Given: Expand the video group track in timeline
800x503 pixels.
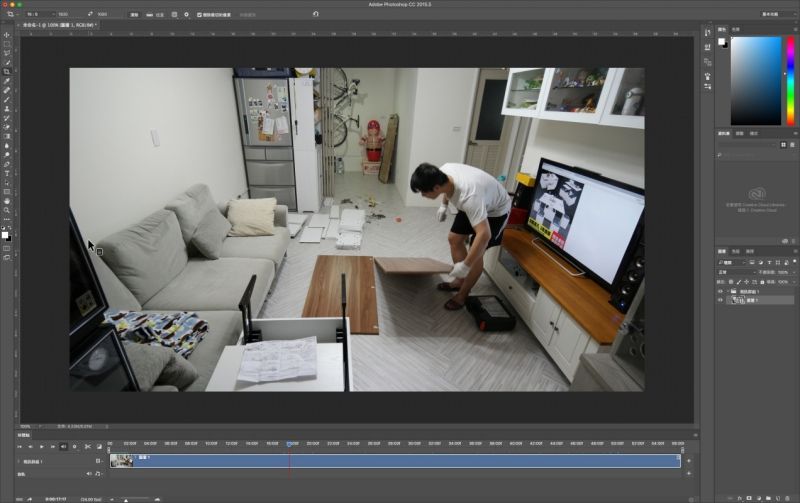Looking at the screenshot, I should (x=20, y=461).
